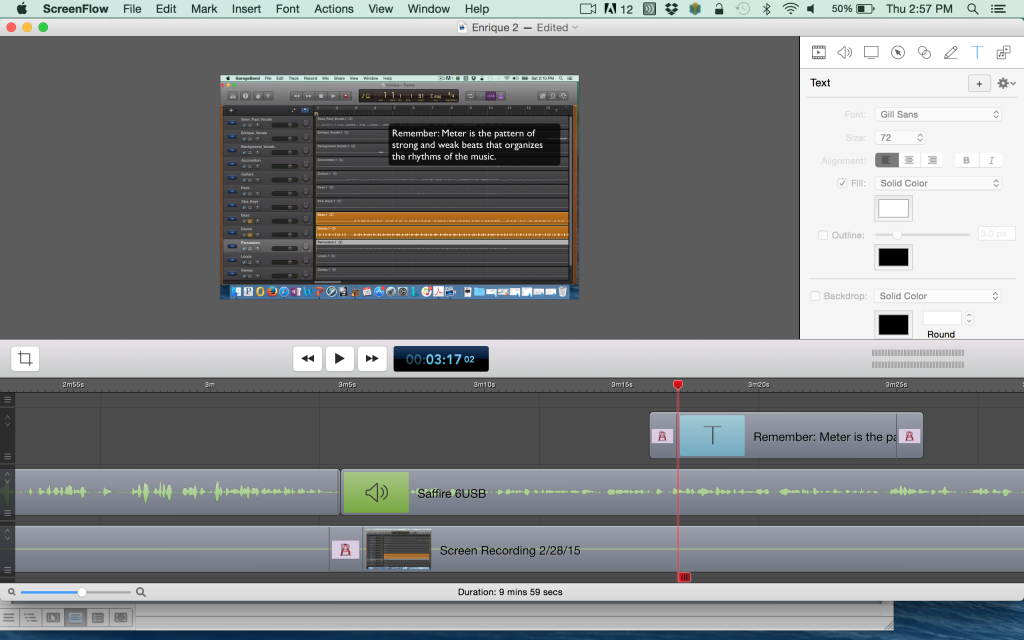Open the Font dropdown showing Gill Sans

click(938, 114)
